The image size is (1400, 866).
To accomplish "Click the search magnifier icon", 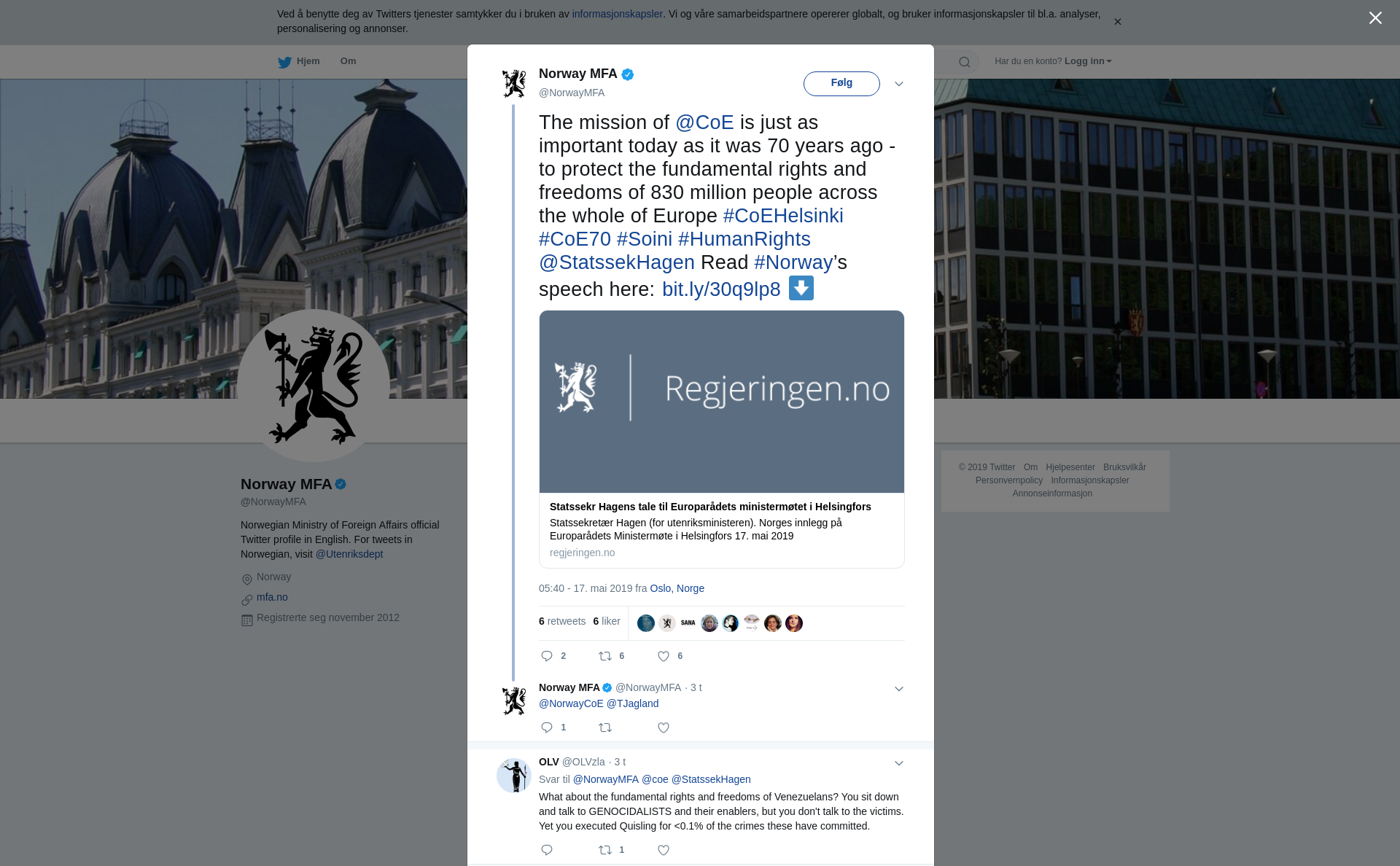I will click(964, 62).
